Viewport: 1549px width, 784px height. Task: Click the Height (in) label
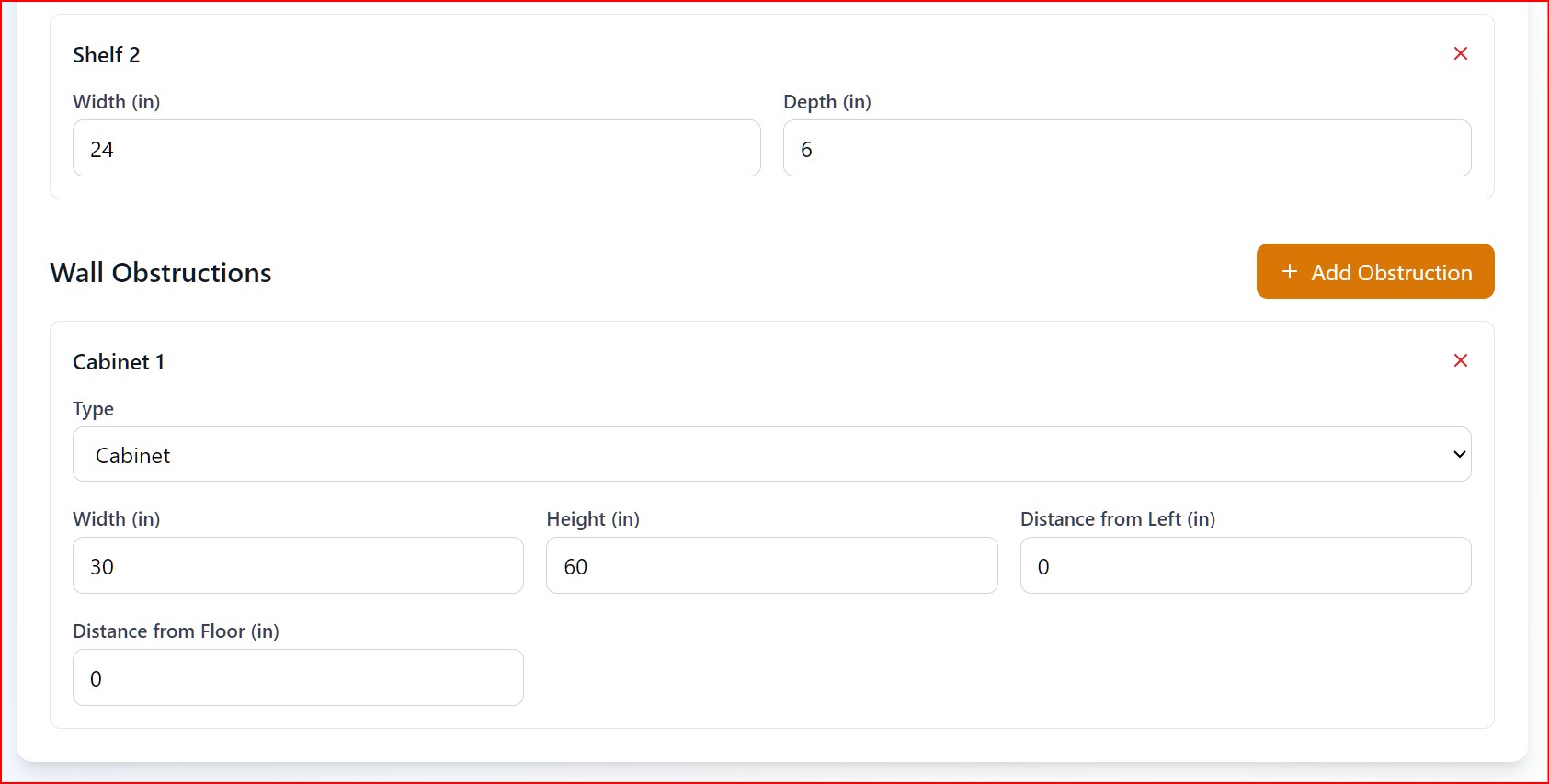[593, 519]
